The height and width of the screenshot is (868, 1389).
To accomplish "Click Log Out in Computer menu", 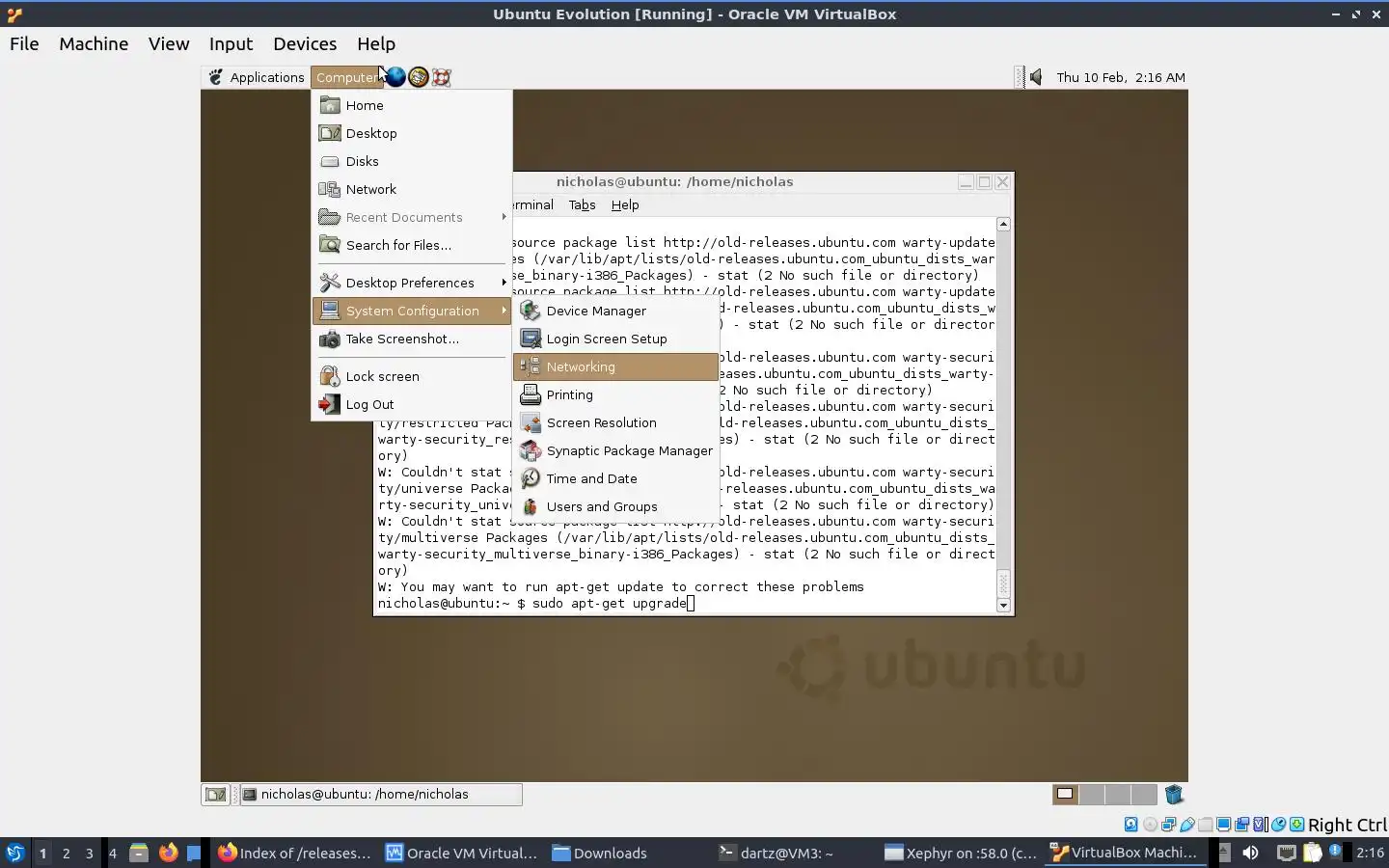I will pyautogui.click(x=412, y=404).
